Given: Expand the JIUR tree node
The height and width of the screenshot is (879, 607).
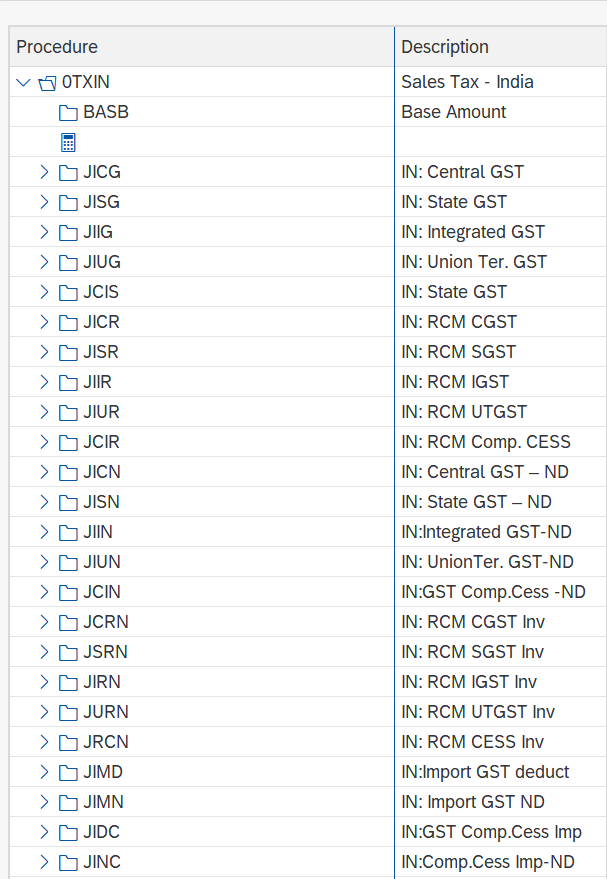Looking at the screenshot, I should coord(45,412).
